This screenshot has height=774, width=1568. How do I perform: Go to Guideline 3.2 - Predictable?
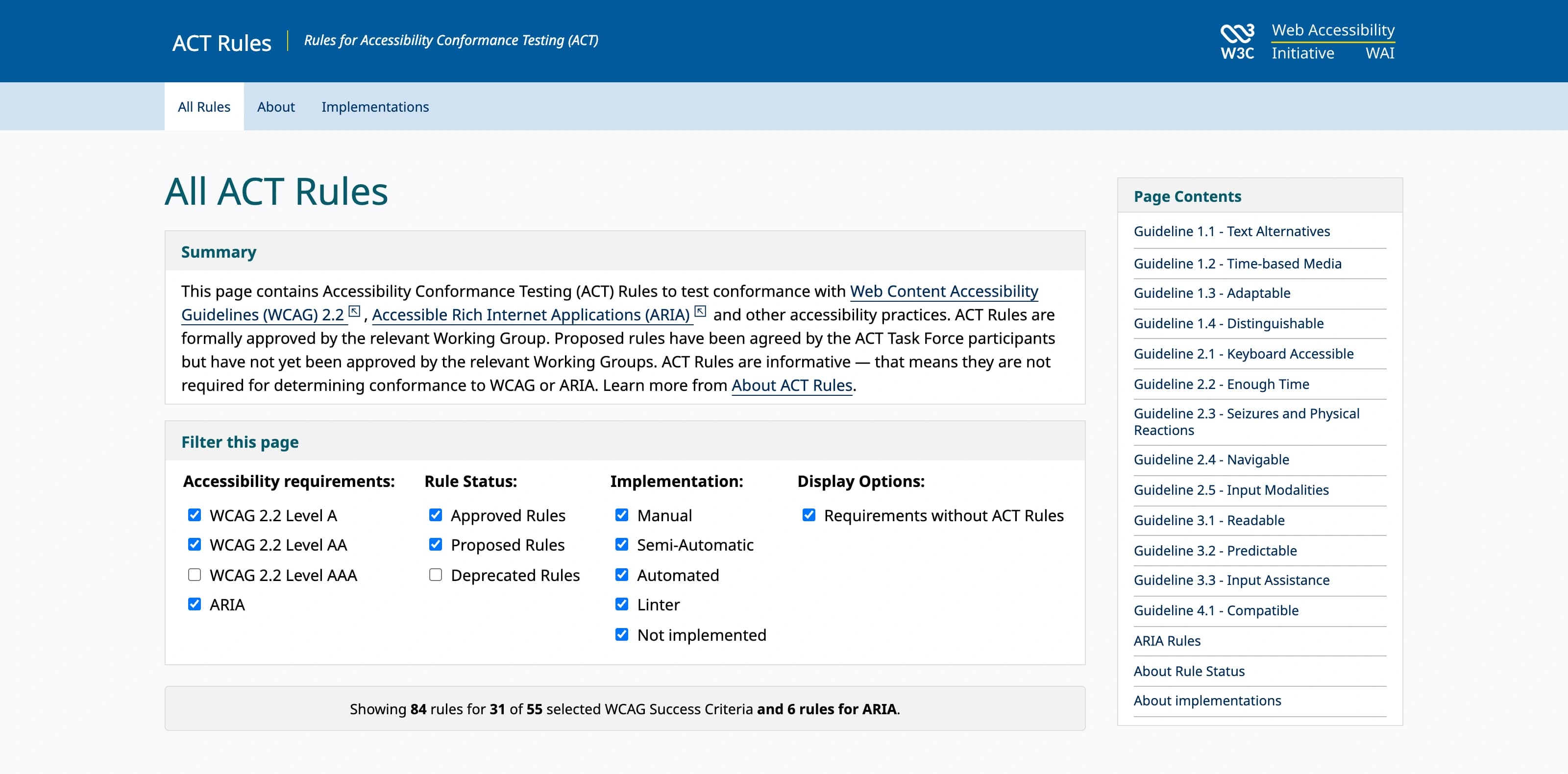(x=1215, y=551)
